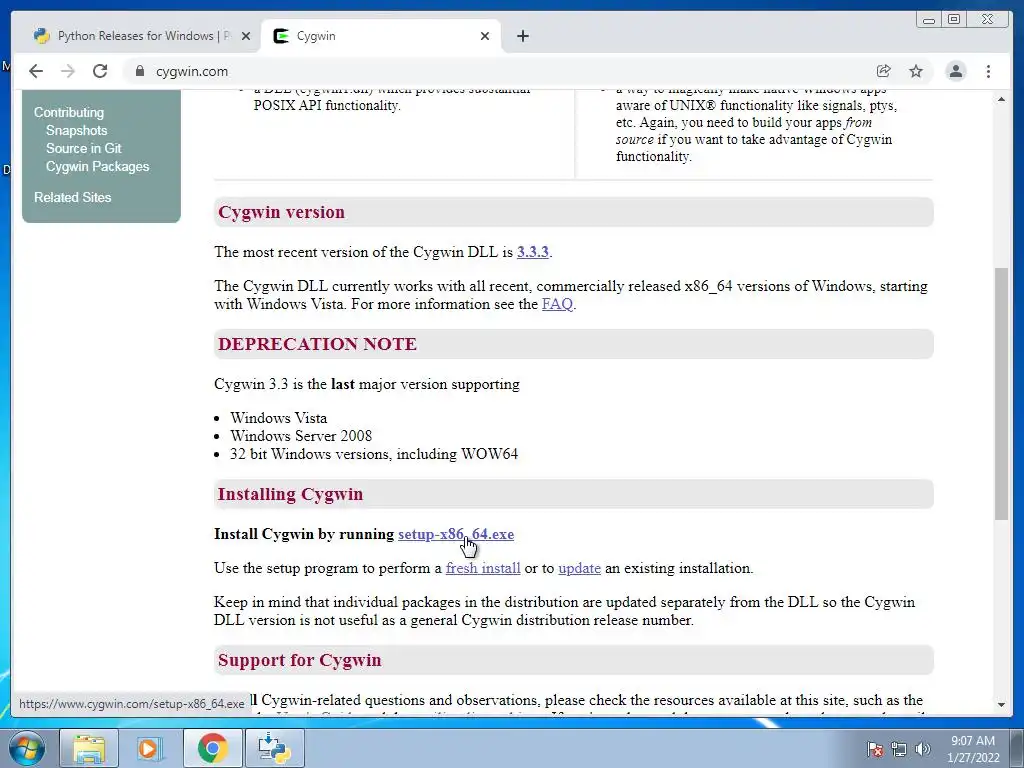This screenshot has width=1024, height=768.
Task: Open the Python installer taskbar icon
Action: tap(274, 748)
